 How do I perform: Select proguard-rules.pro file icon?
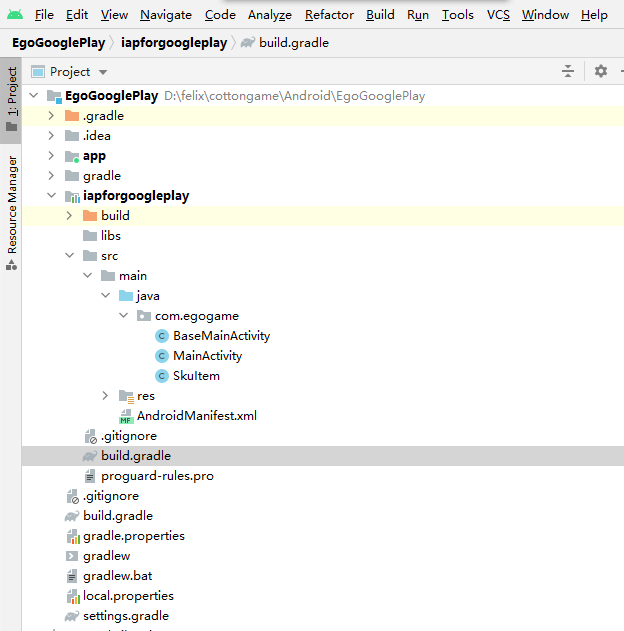90,476
